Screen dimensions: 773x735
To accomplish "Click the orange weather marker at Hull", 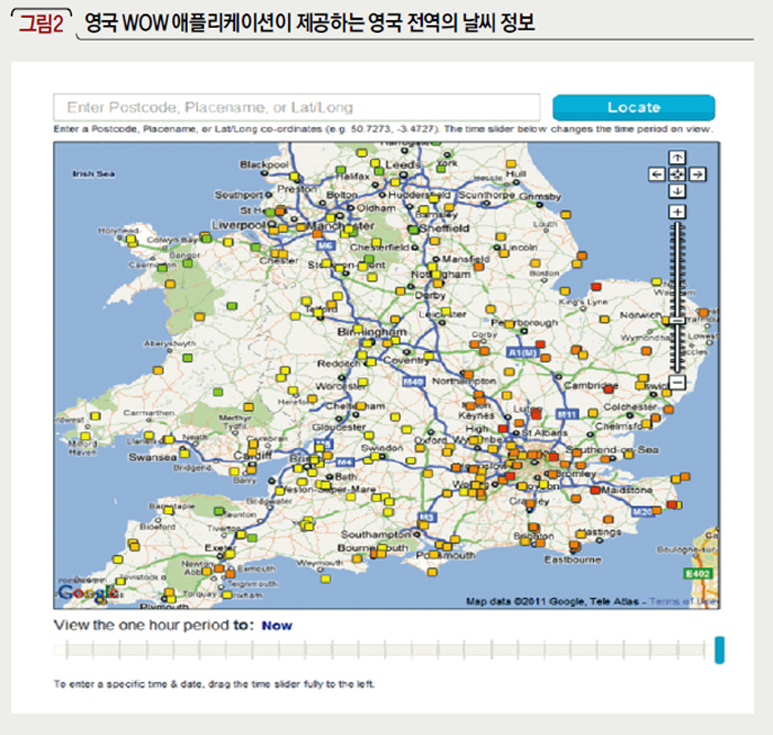I will point(511,164).
